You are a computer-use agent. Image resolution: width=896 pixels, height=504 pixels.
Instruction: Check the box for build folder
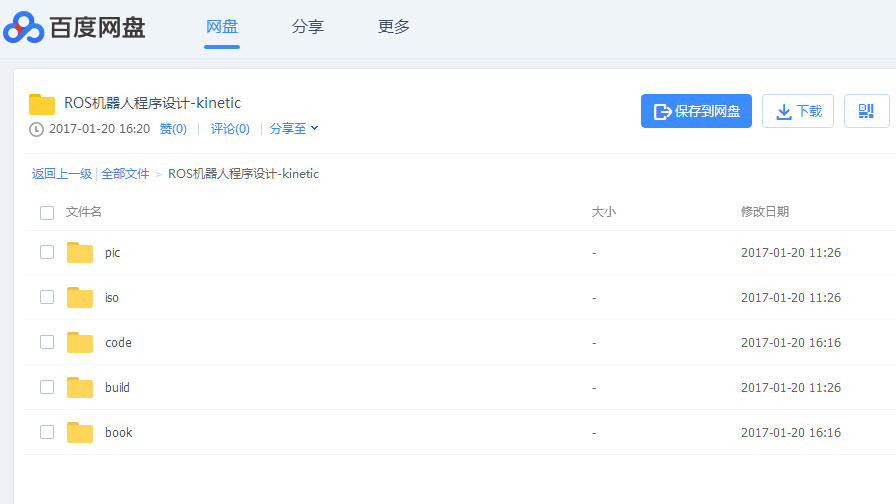tap(47, 387)
